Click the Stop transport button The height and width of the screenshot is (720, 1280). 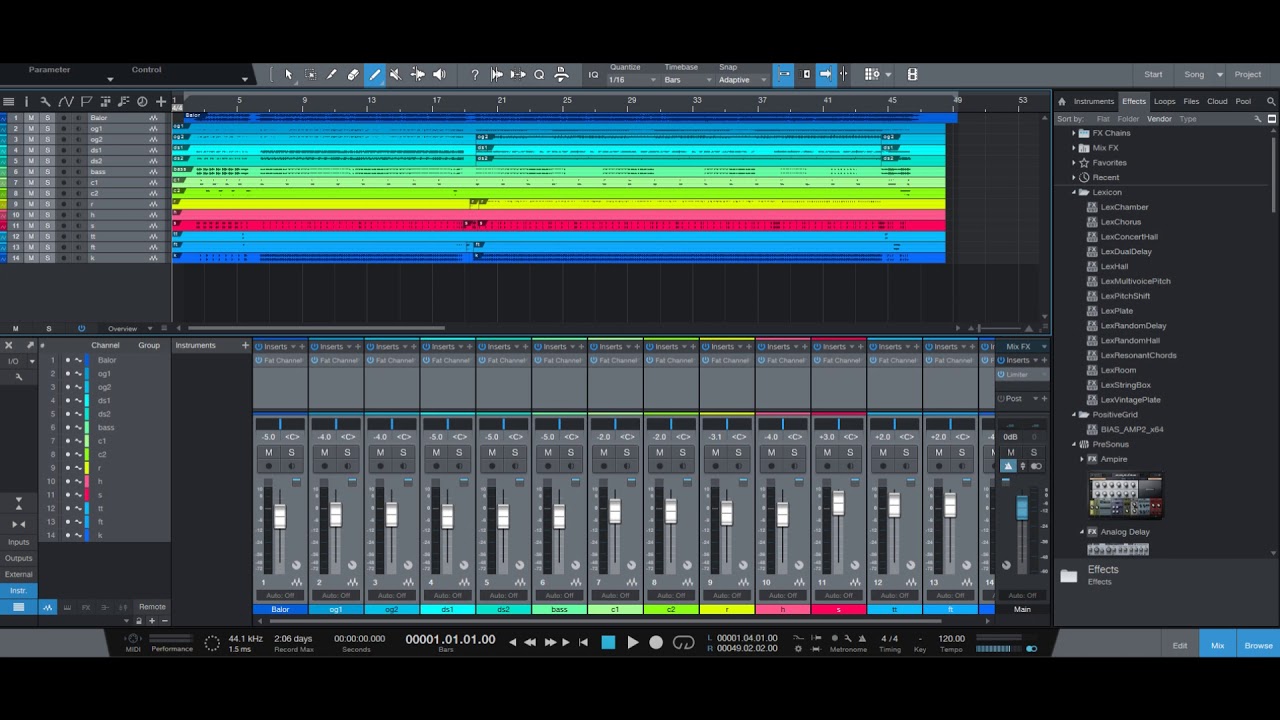click(x=608, y=642)
